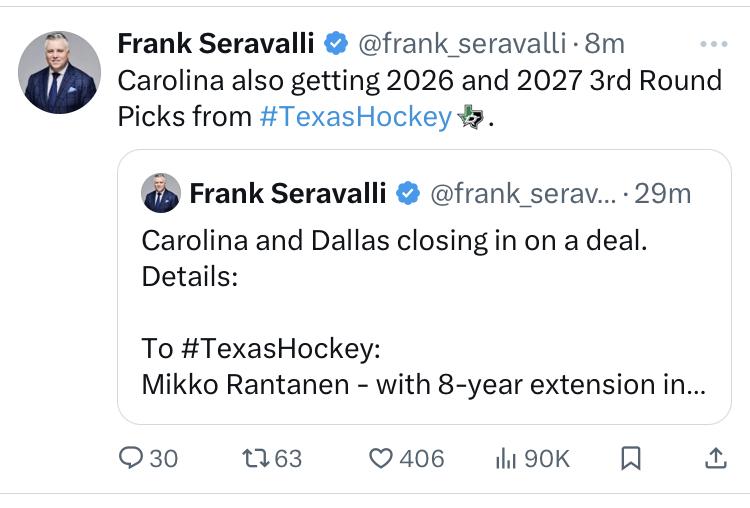750x508 pixels.
Task: Click the reply speech bubble icon
Action: point(132,458)
